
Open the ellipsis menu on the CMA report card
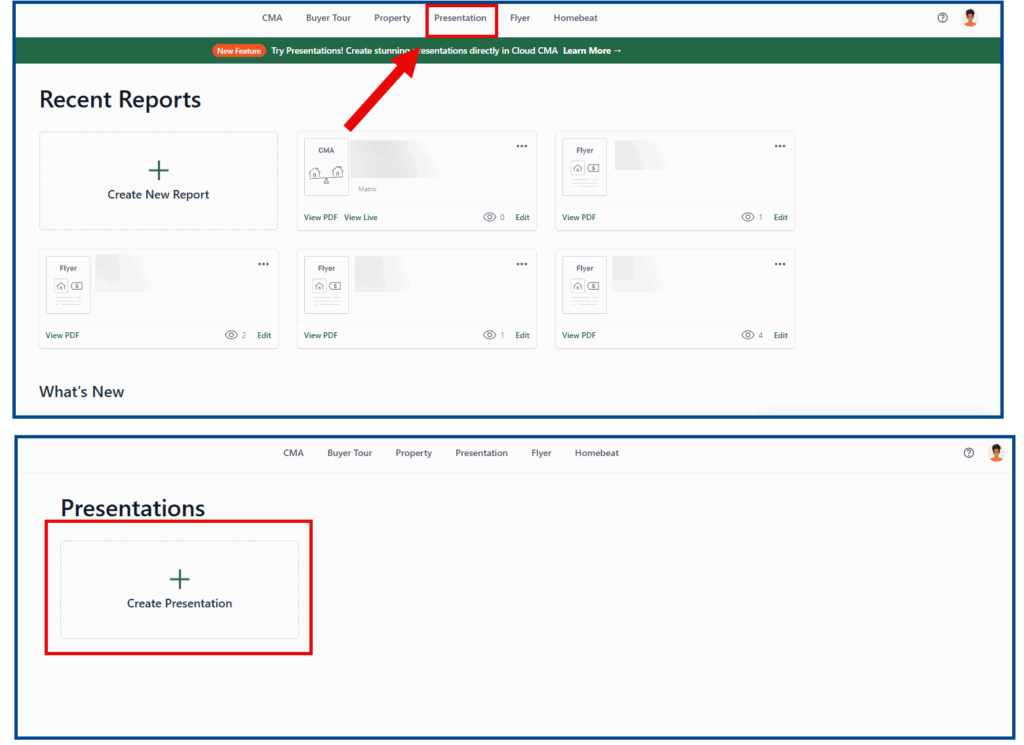pos(521,146)
